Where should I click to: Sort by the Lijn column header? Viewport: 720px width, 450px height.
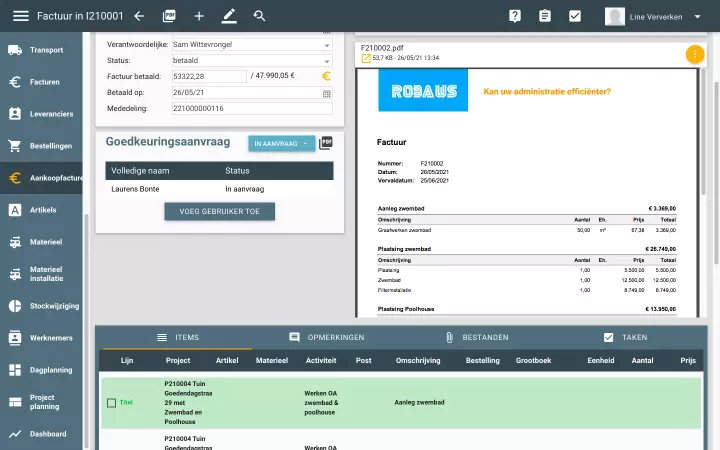pos(127,360)
